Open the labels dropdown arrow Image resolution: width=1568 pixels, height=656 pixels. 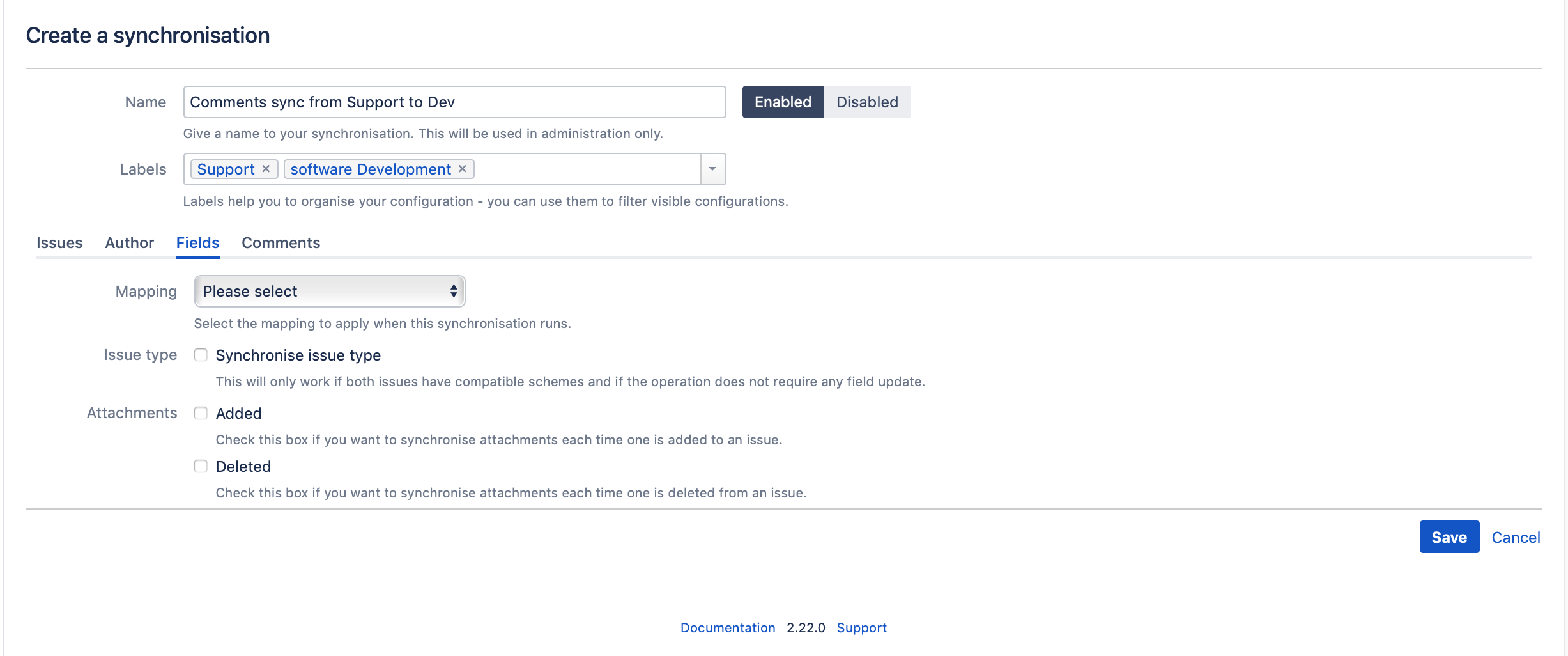[712, 169]
